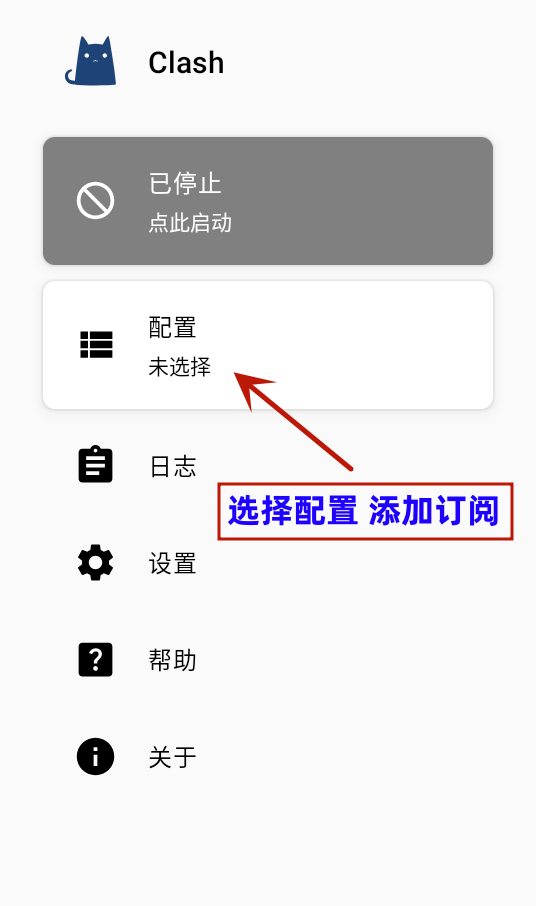536x906 pixels.
Task: Click the 已停止 status label
Action: (x=185, y=184)
